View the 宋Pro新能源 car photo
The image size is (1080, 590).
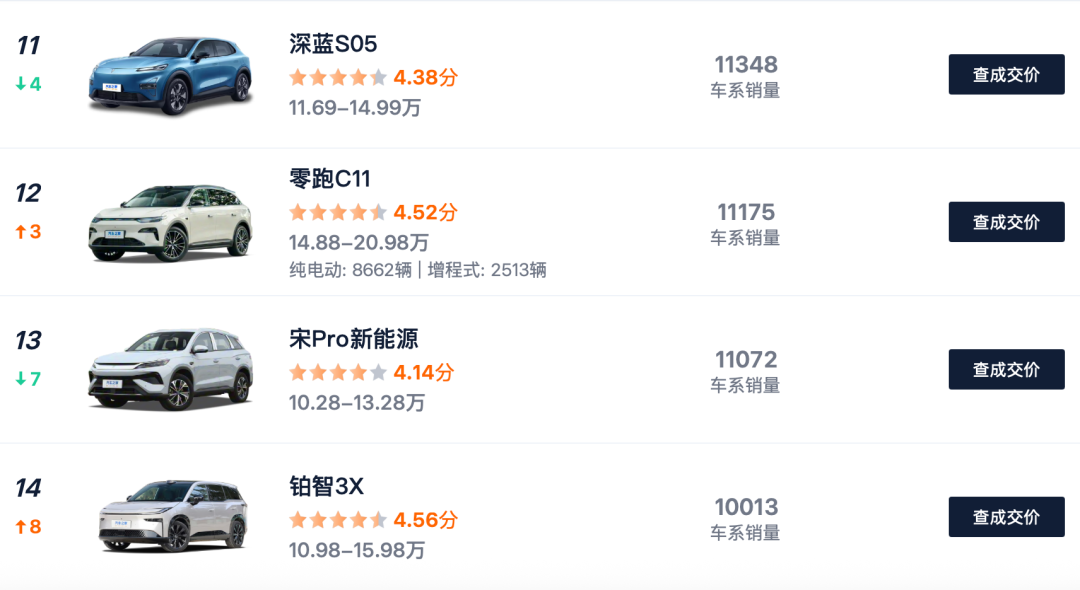[170, 369]
